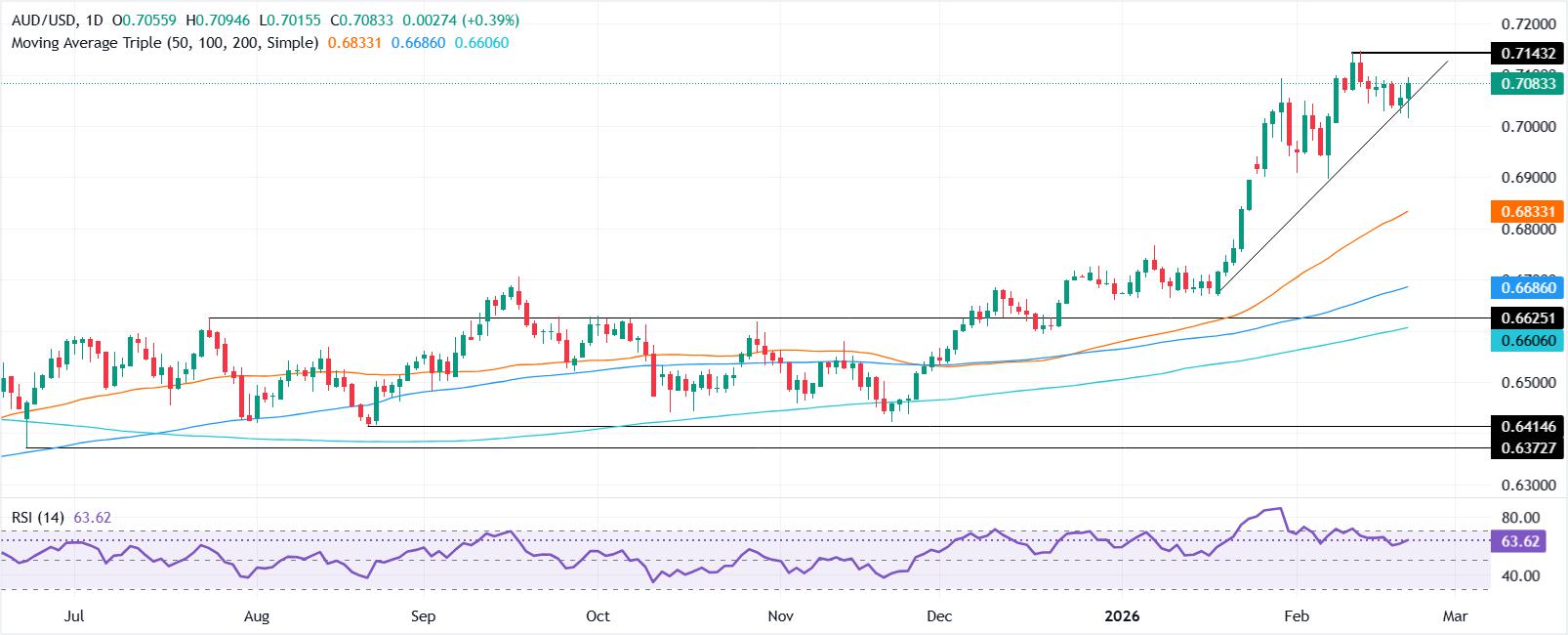Click the blue 100-MA price tag 0.68860
Image resolution: width=1568 pixels, height=635 pixels.
1527,287
